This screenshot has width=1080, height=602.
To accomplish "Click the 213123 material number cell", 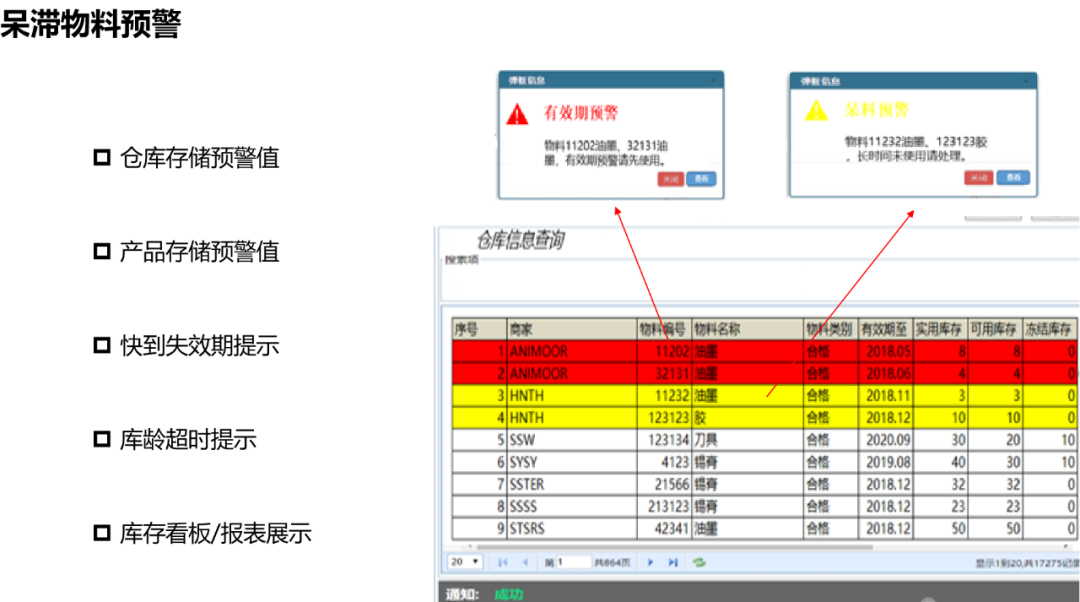I will 664,506.
